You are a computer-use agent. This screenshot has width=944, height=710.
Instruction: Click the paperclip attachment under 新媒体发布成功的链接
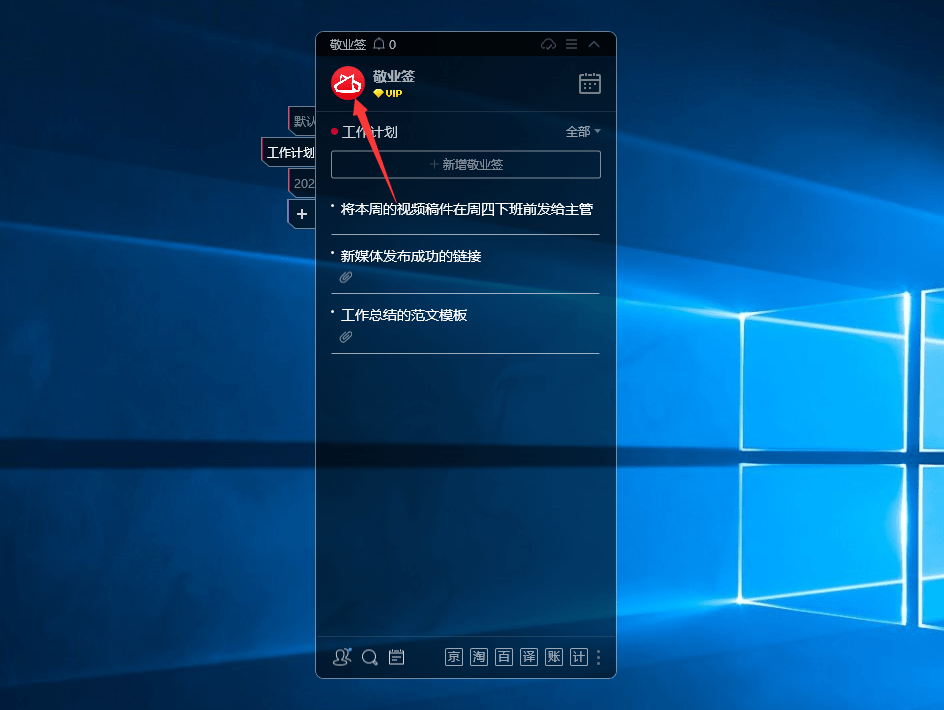pos(346,277)
